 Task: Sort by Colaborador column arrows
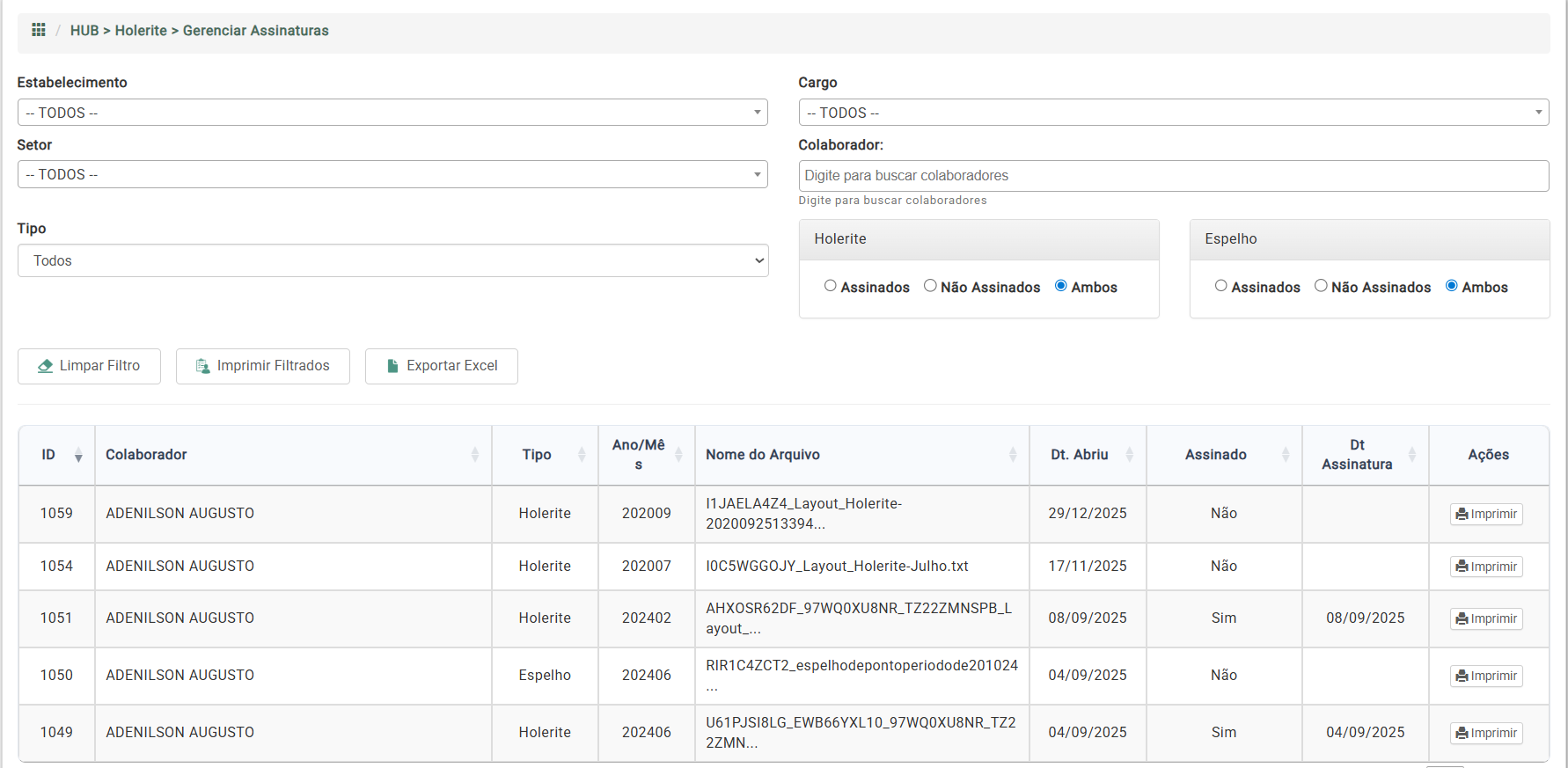(x=474, y=455)
